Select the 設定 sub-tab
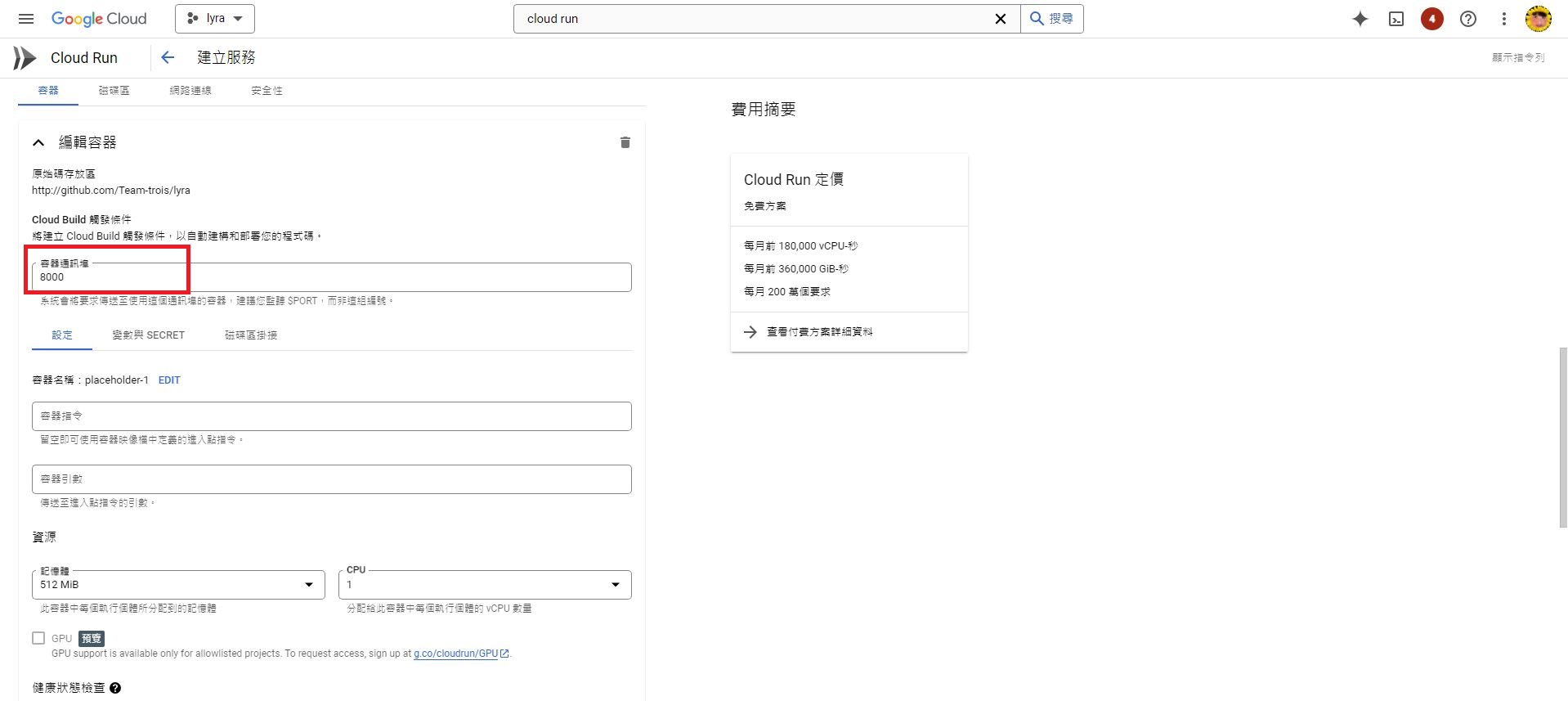1568x701 pixels. tap(62, 335)
